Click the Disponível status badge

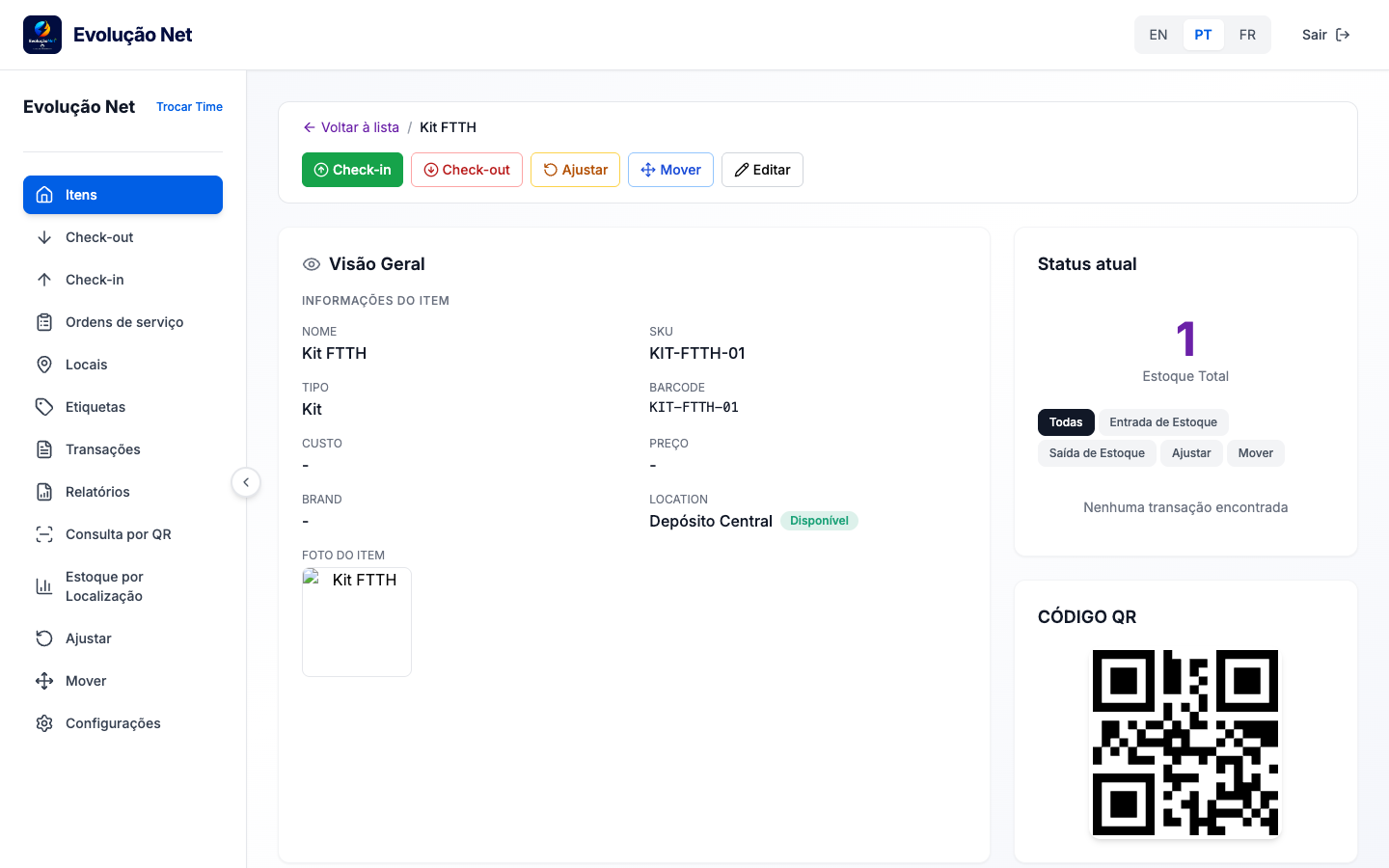(819, 521)
